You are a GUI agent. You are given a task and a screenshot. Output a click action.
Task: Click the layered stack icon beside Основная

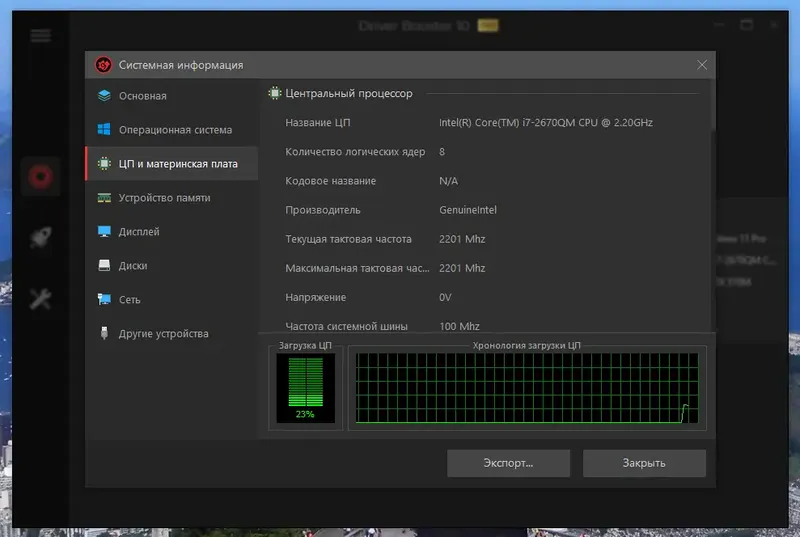104,95
